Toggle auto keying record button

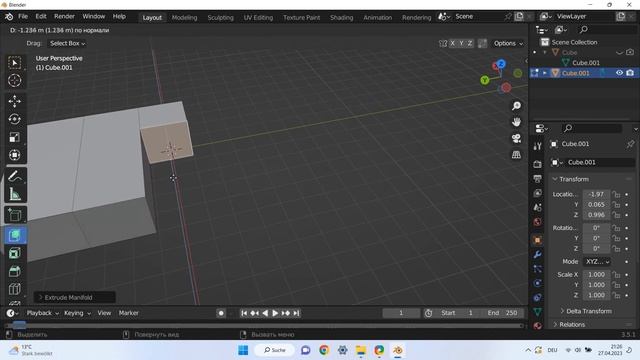[x=221, y=313]
